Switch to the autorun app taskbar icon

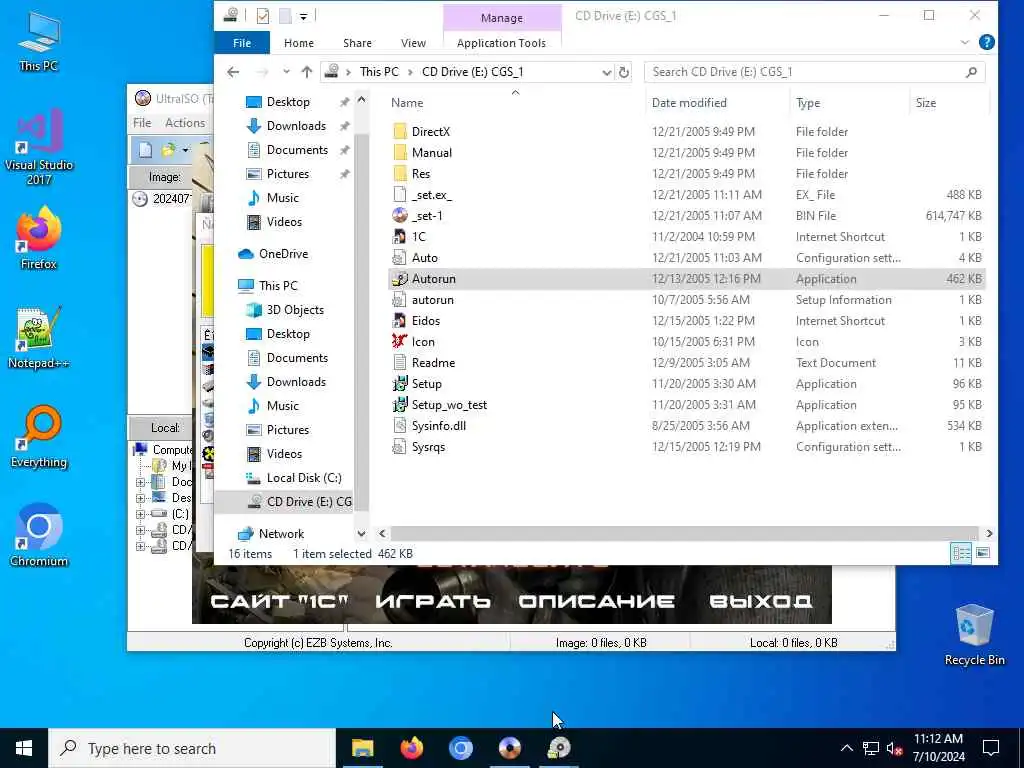point(559,748)
